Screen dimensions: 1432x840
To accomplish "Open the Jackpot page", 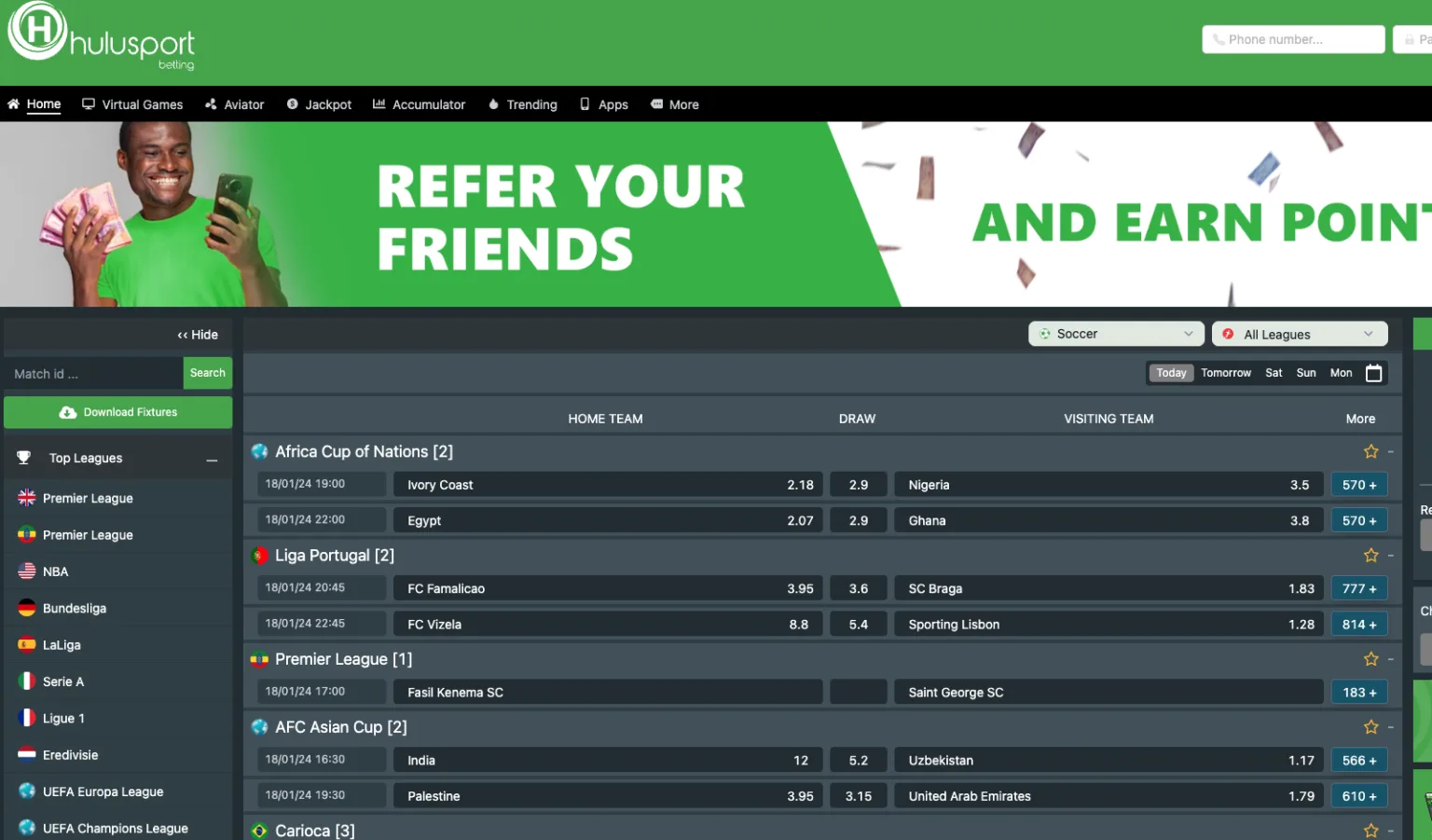I will 319,104.
